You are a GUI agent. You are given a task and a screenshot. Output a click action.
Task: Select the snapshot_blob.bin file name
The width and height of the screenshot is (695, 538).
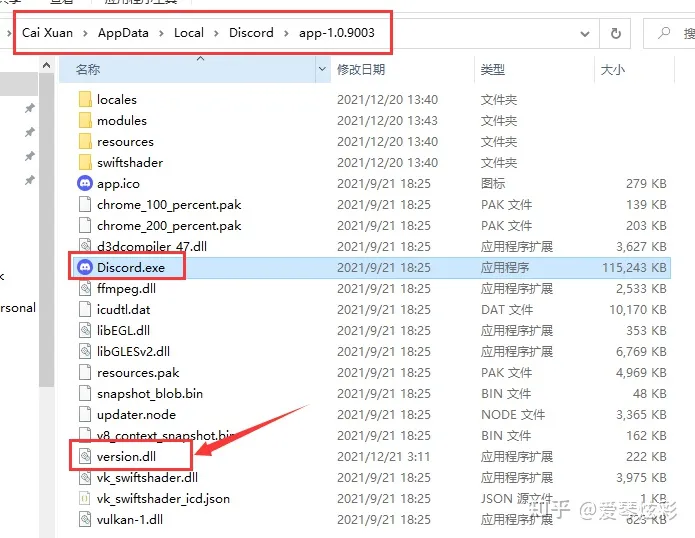click(150, 394)
